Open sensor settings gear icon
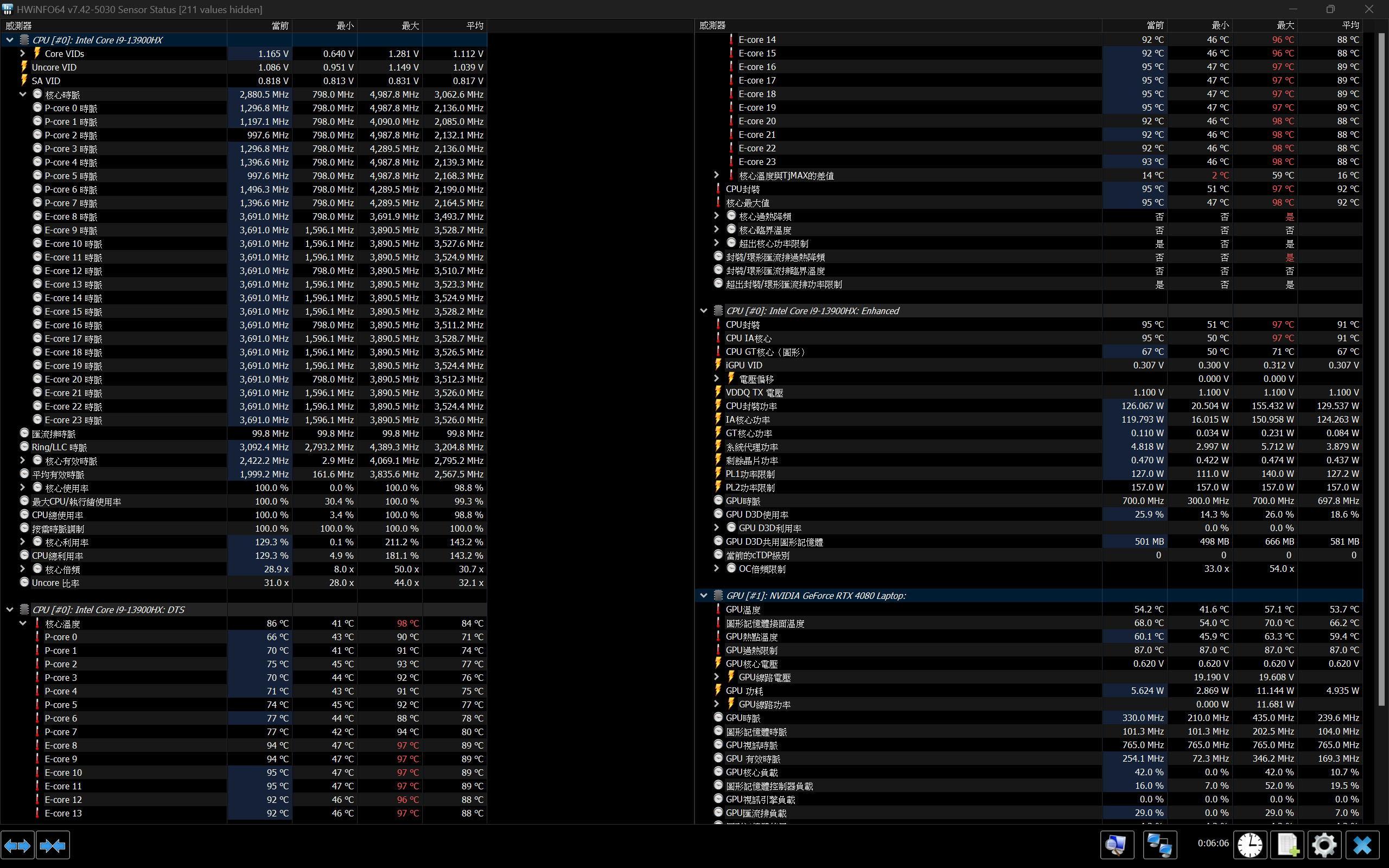The image size is (1389, 868). pyautogui.click(x=1324, y=845)
